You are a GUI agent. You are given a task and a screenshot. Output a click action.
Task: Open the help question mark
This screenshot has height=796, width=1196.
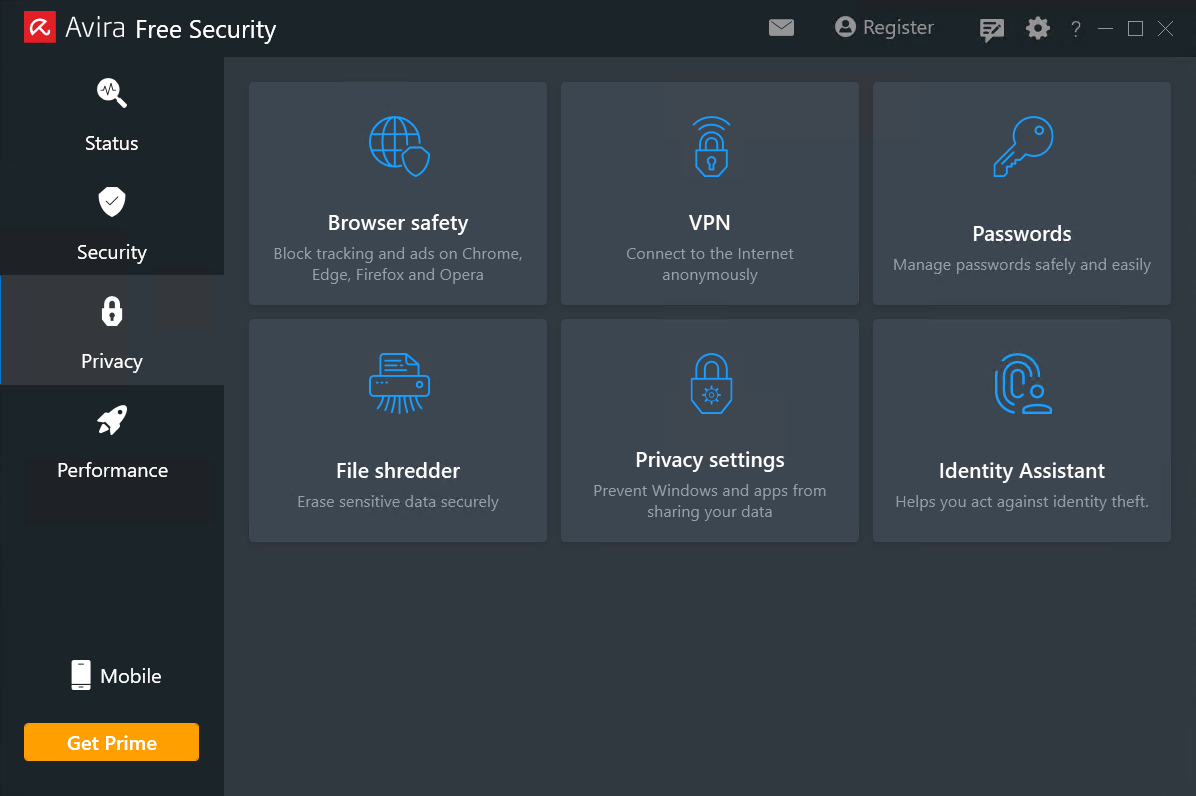(x=1075, y=28)
